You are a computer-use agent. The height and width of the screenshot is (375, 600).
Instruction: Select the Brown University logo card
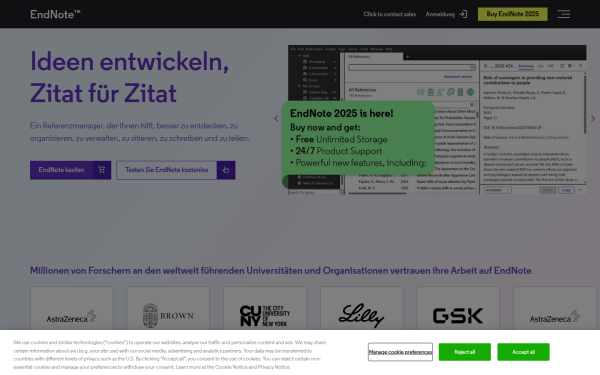click(x=168, y=308)
